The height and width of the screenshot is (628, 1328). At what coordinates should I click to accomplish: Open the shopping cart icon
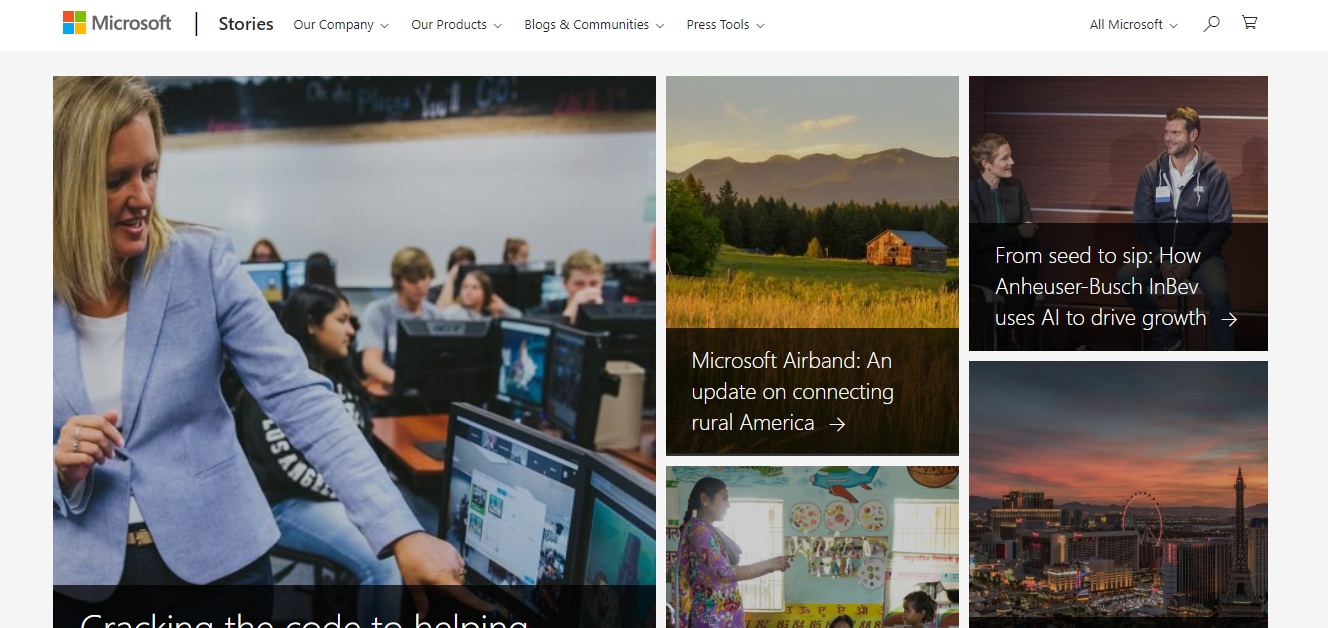(x=1249, y=22)
